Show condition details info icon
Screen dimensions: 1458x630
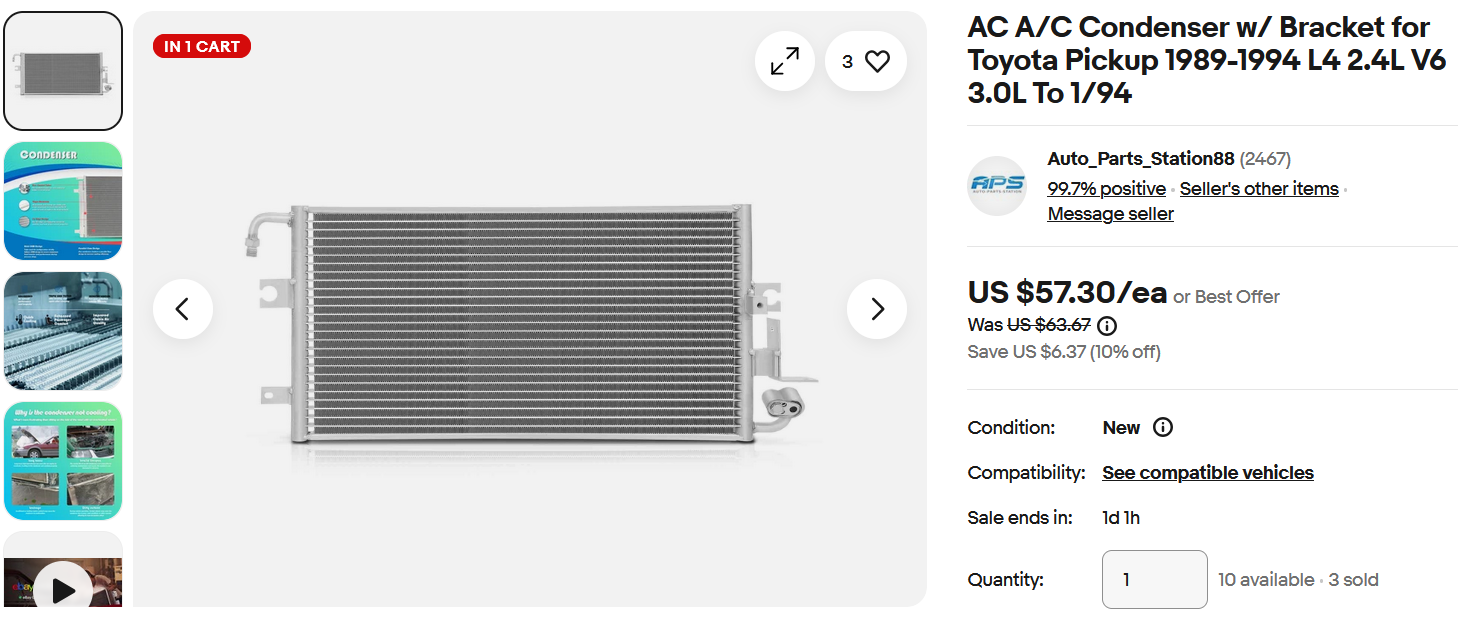pos(1162,427)
